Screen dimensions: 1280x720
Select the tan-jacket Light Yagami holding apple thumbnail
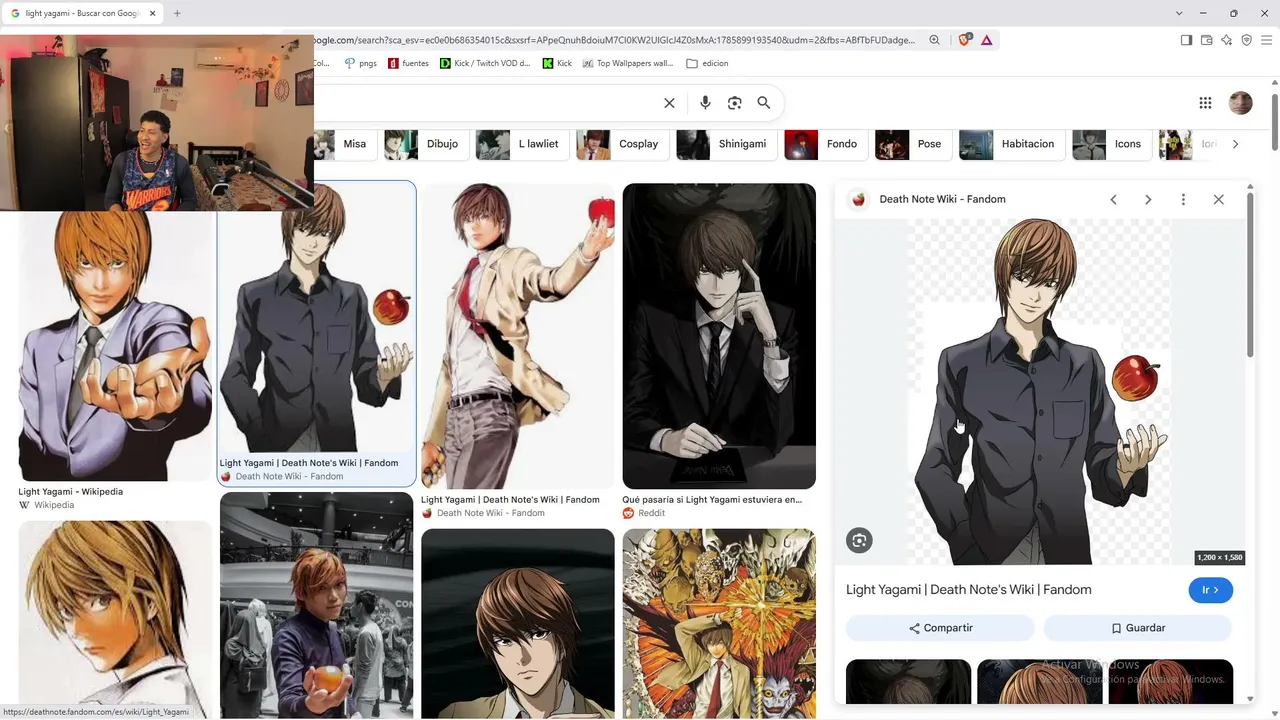[518, 336]
